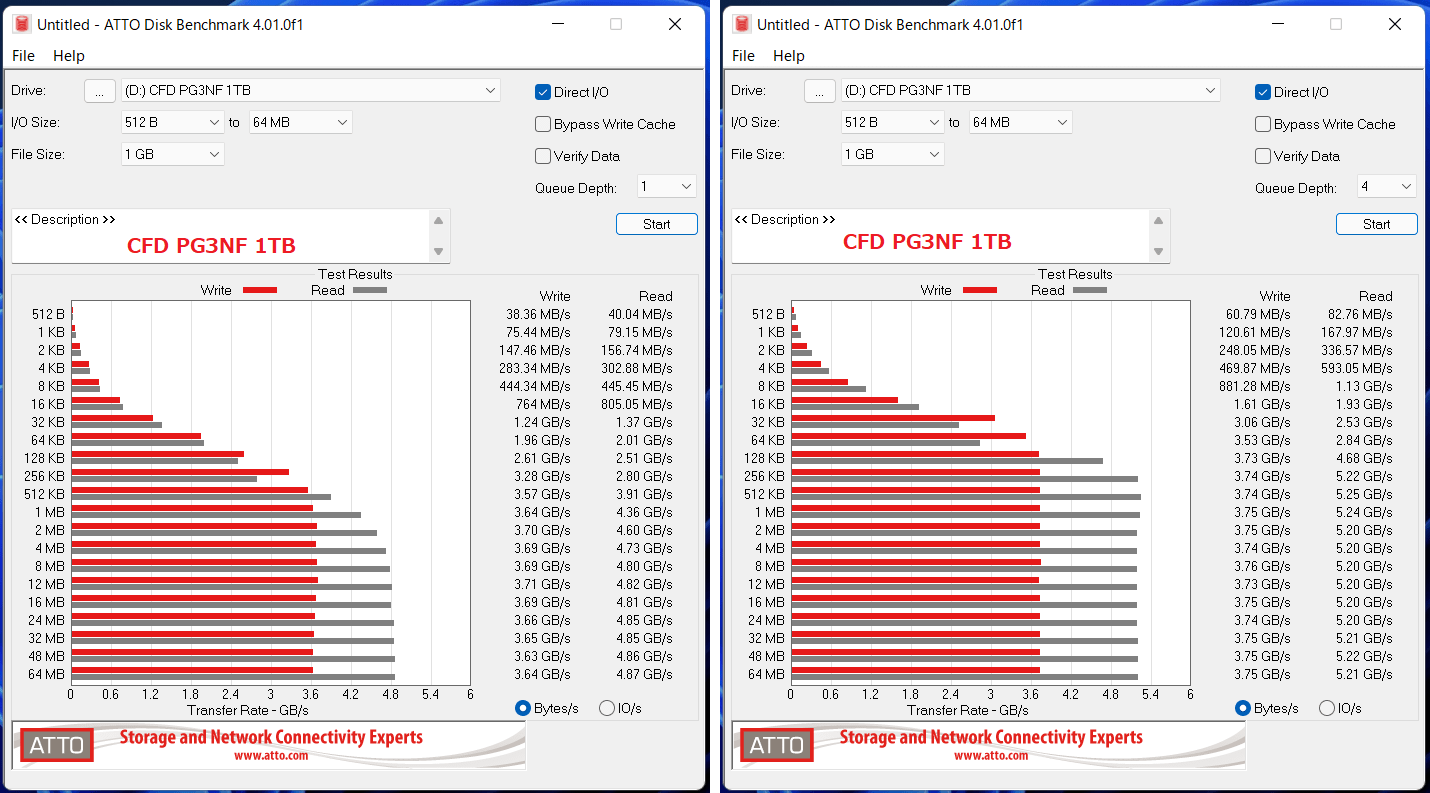Open Queue Depth 1 dropdown in left window

pyautogui.click(x=666, y=186)
